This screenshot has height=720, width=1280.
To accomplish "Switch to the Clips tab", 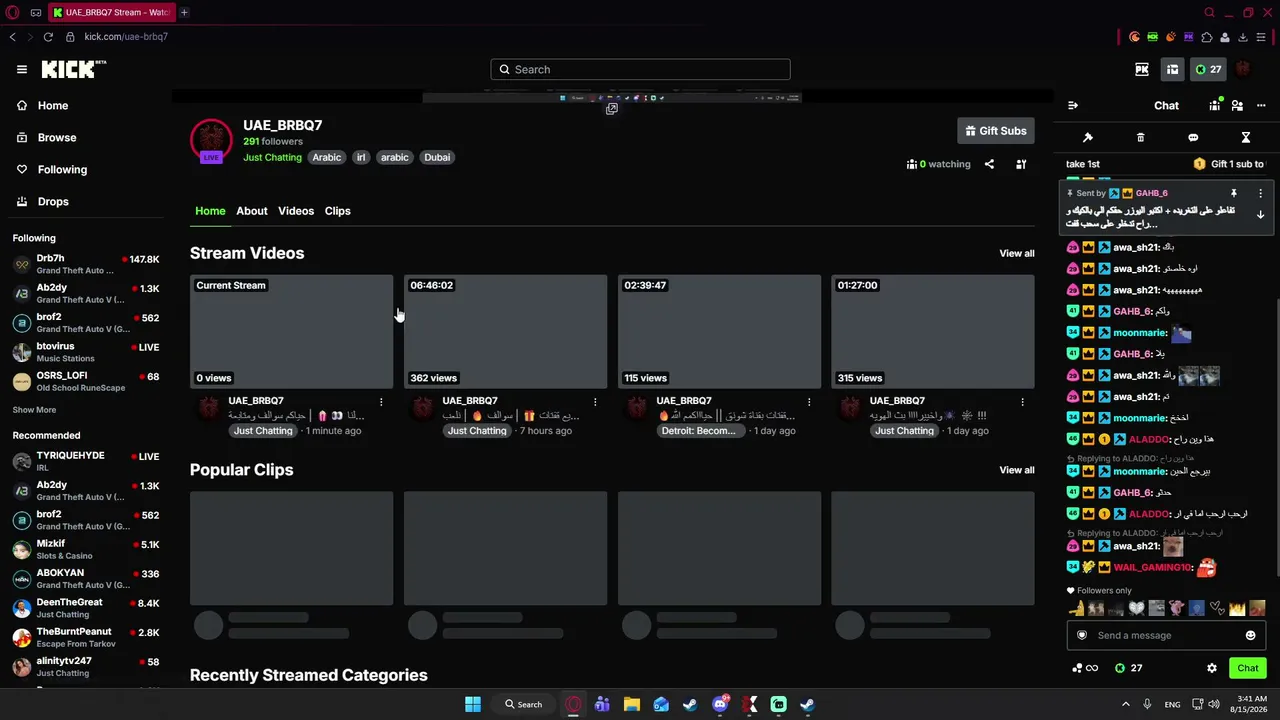I will click(338, 211).
